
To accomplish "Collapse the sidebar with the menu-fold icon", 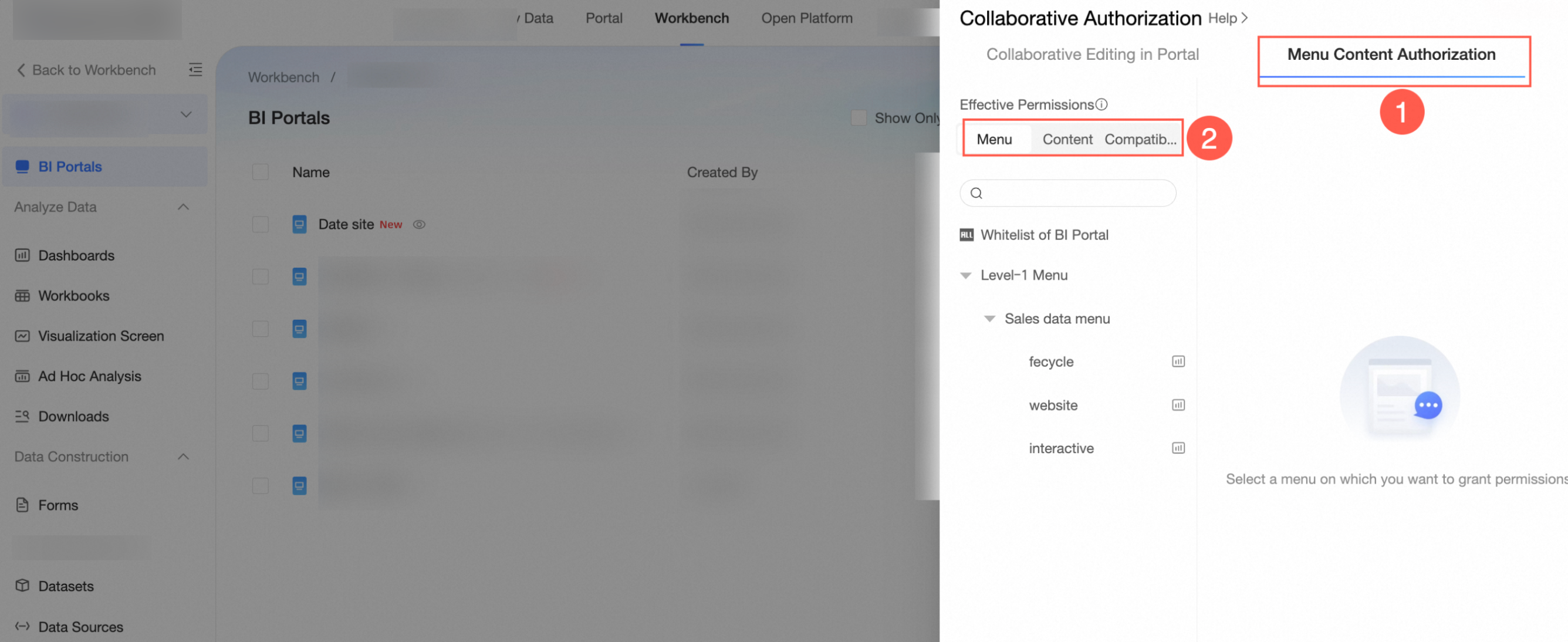I will 195,69.
